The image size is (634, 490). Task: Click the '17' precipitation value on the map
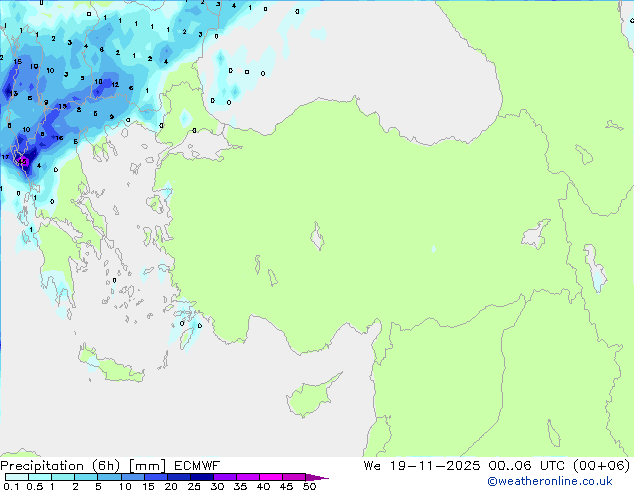point(5,157)
